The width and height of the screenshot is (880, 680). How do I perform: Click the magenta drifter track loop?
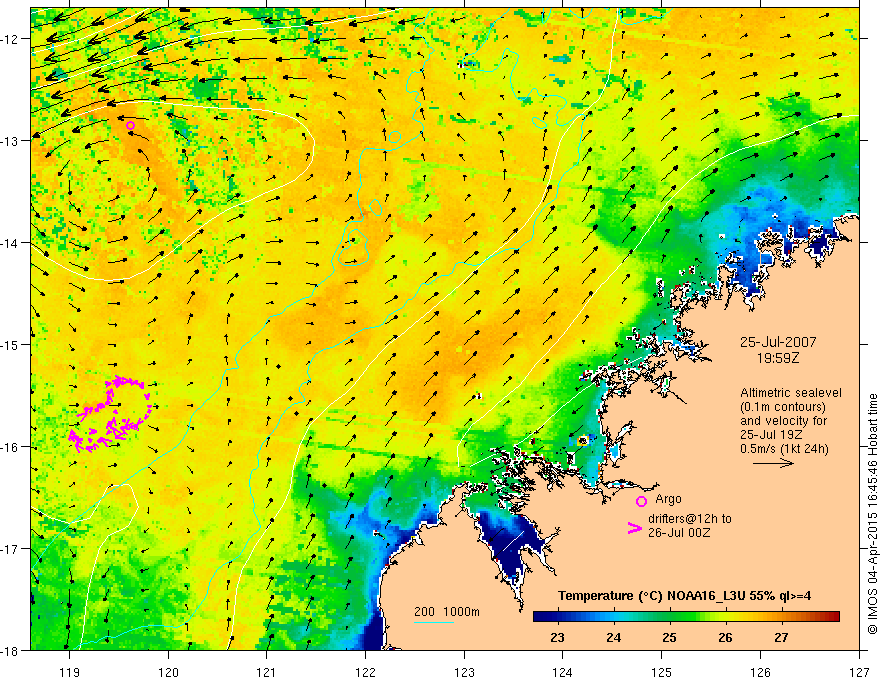[x=109, y=415]
